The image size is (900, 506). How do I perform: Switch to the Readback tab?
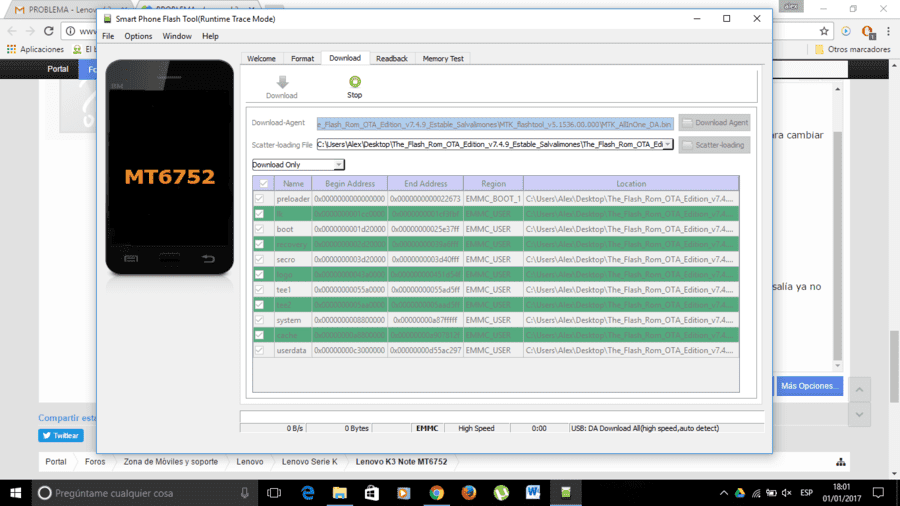coord(392,59)
